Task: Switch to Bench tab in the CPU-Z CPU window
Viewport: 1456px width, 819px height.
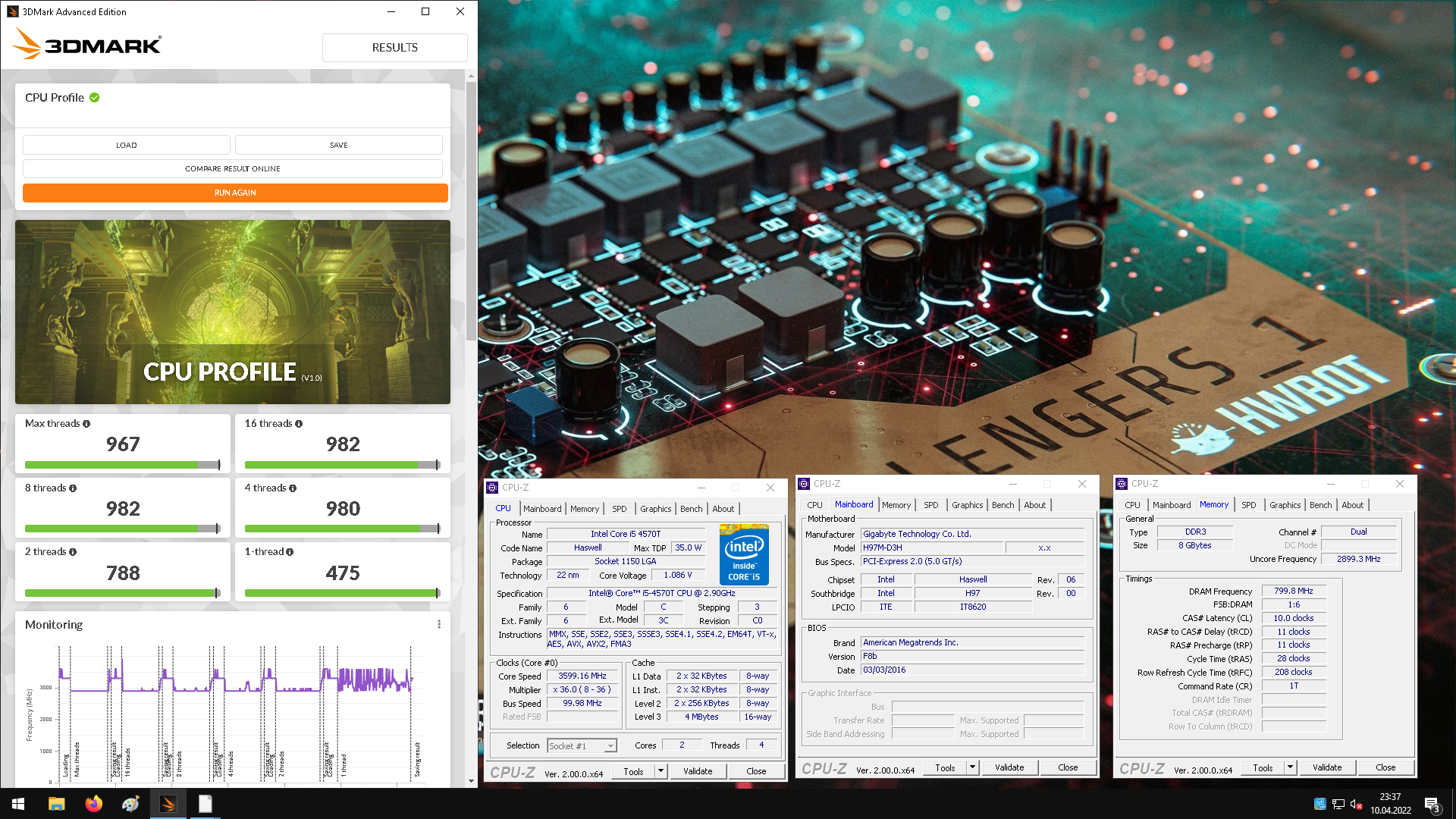Action: (x=691, y=509)
